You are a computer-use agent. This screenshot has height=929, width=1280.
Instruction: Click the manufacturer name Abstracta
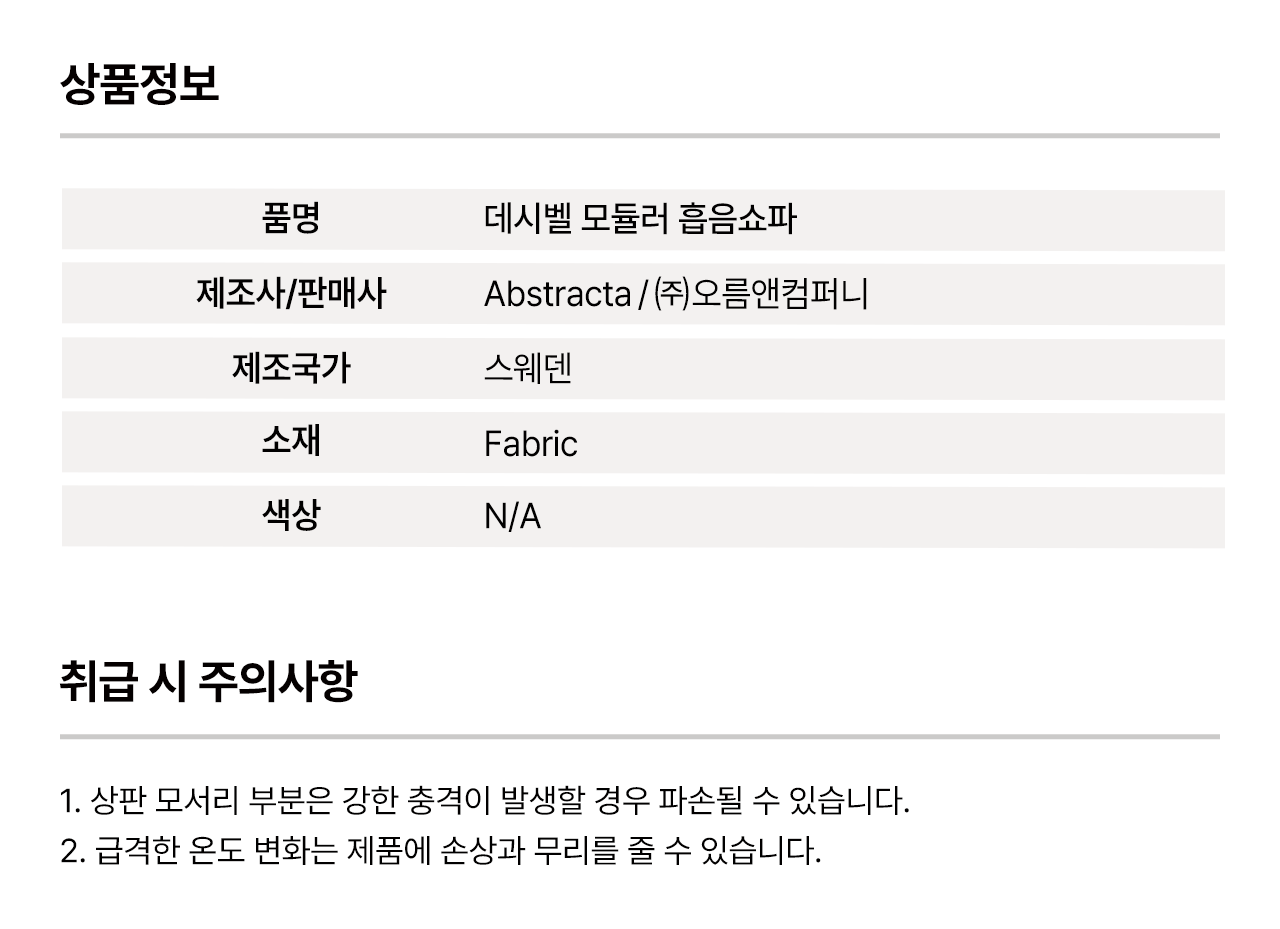point(557,294)
